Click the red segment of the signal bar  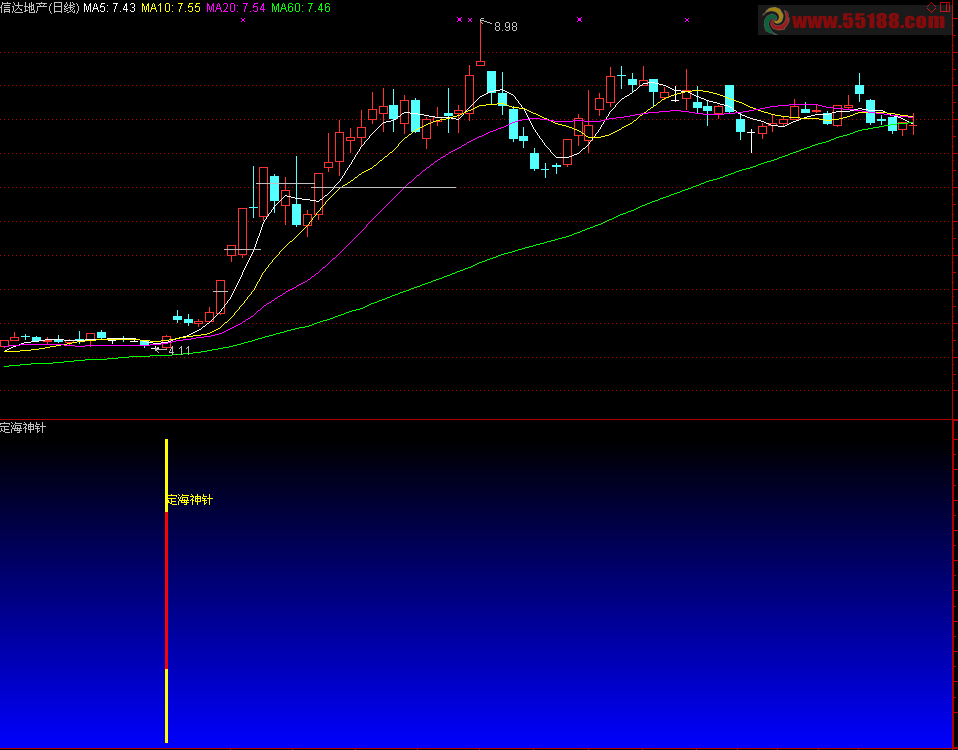[x=166, y=591]
